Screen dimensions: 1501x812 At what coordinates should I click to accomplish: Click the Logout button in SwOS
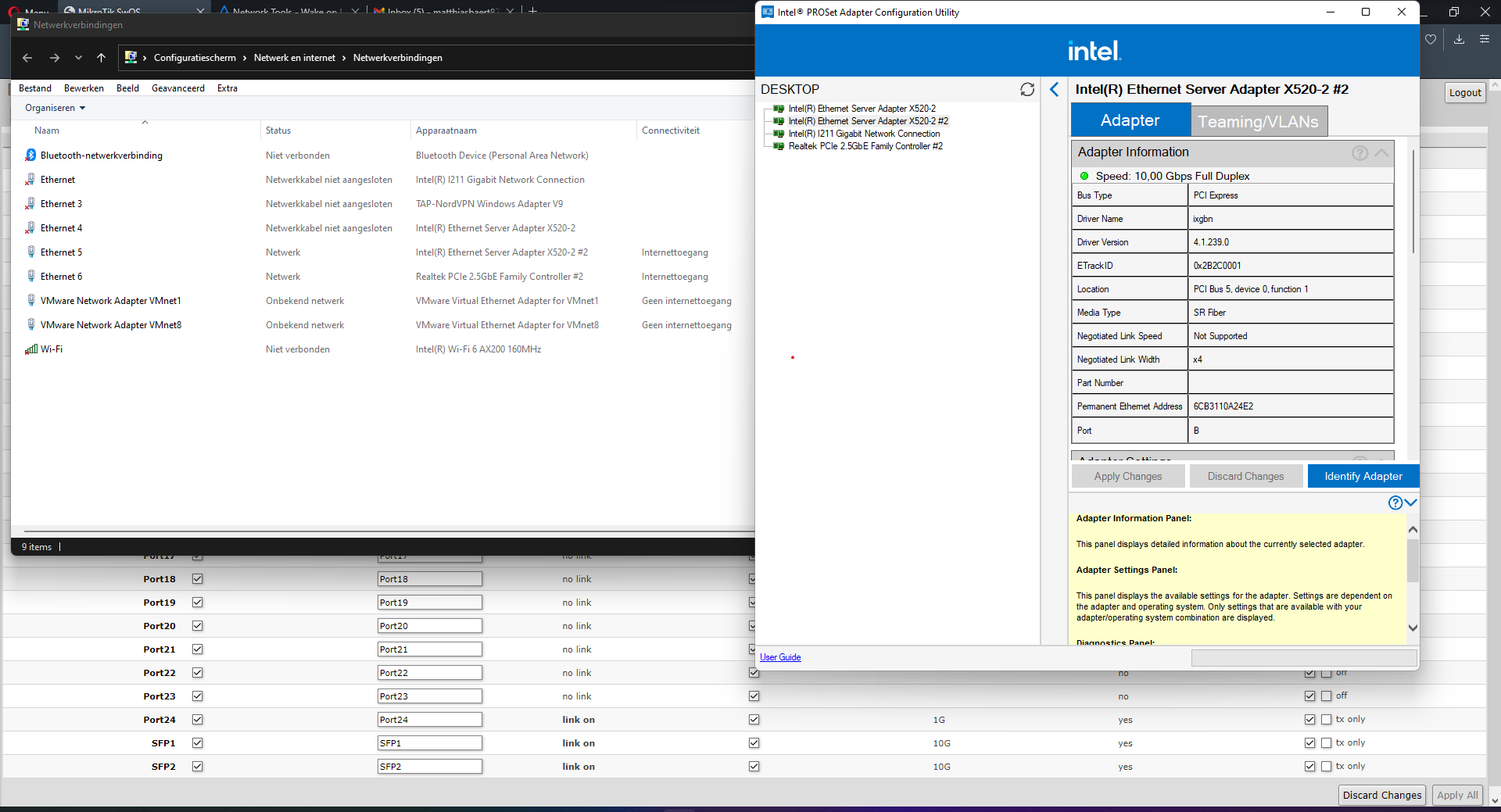pyautogui.click(x=1464, y=92)
